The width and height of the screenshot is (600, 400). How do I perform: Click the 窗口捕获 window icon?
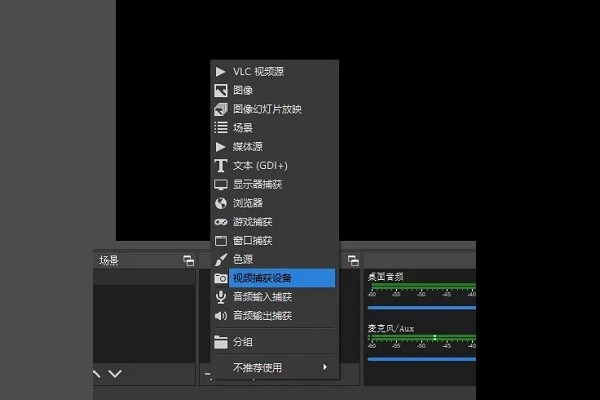(221, 241)
